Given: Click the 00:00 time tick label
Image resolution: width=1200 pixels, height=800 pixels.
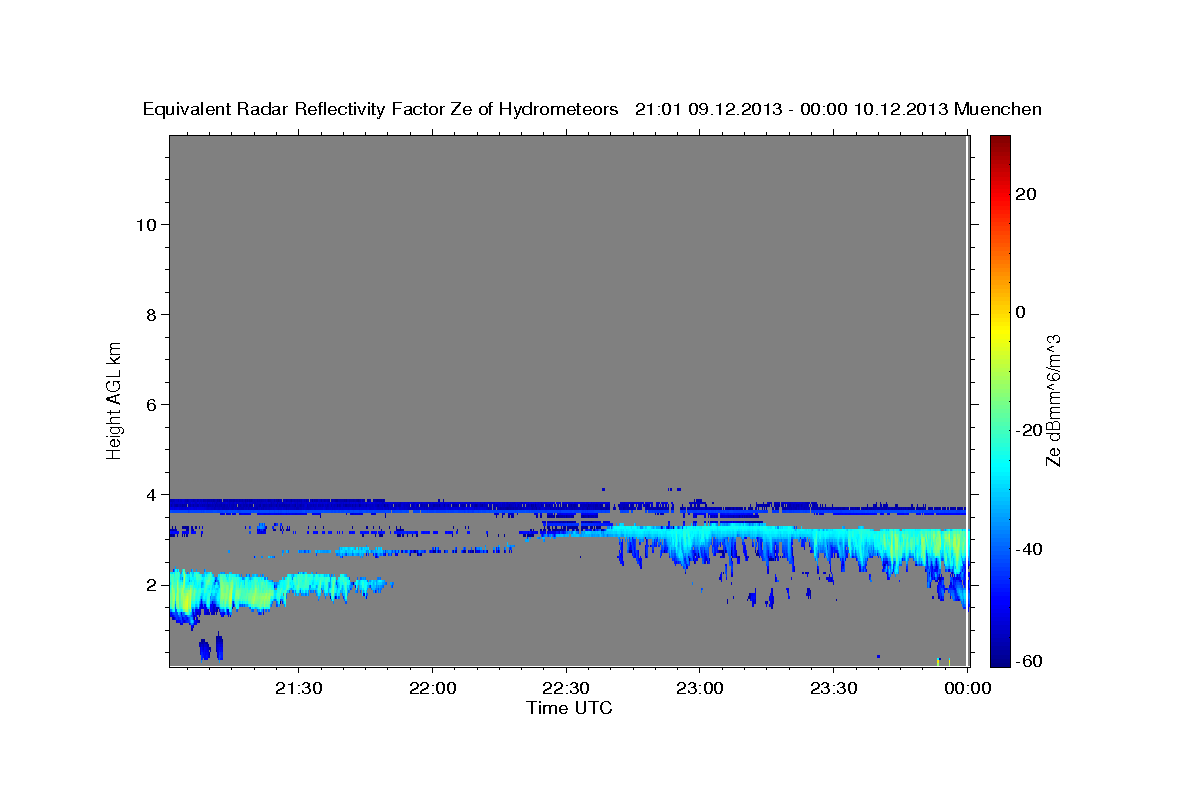Looking at the screenshot, I should coord(966,689).
